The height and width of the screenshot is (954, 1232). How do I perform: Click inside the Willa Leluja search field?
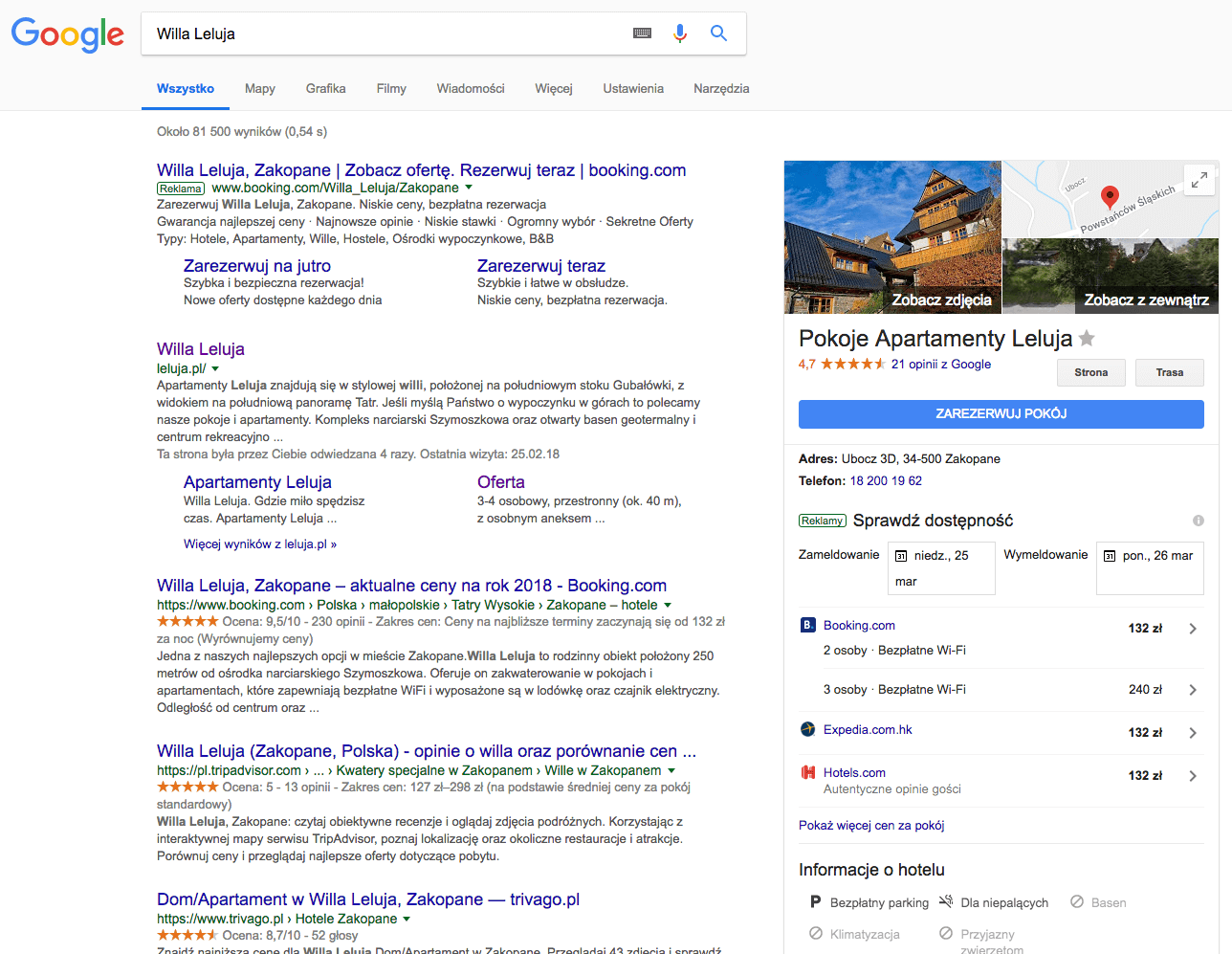383,33
